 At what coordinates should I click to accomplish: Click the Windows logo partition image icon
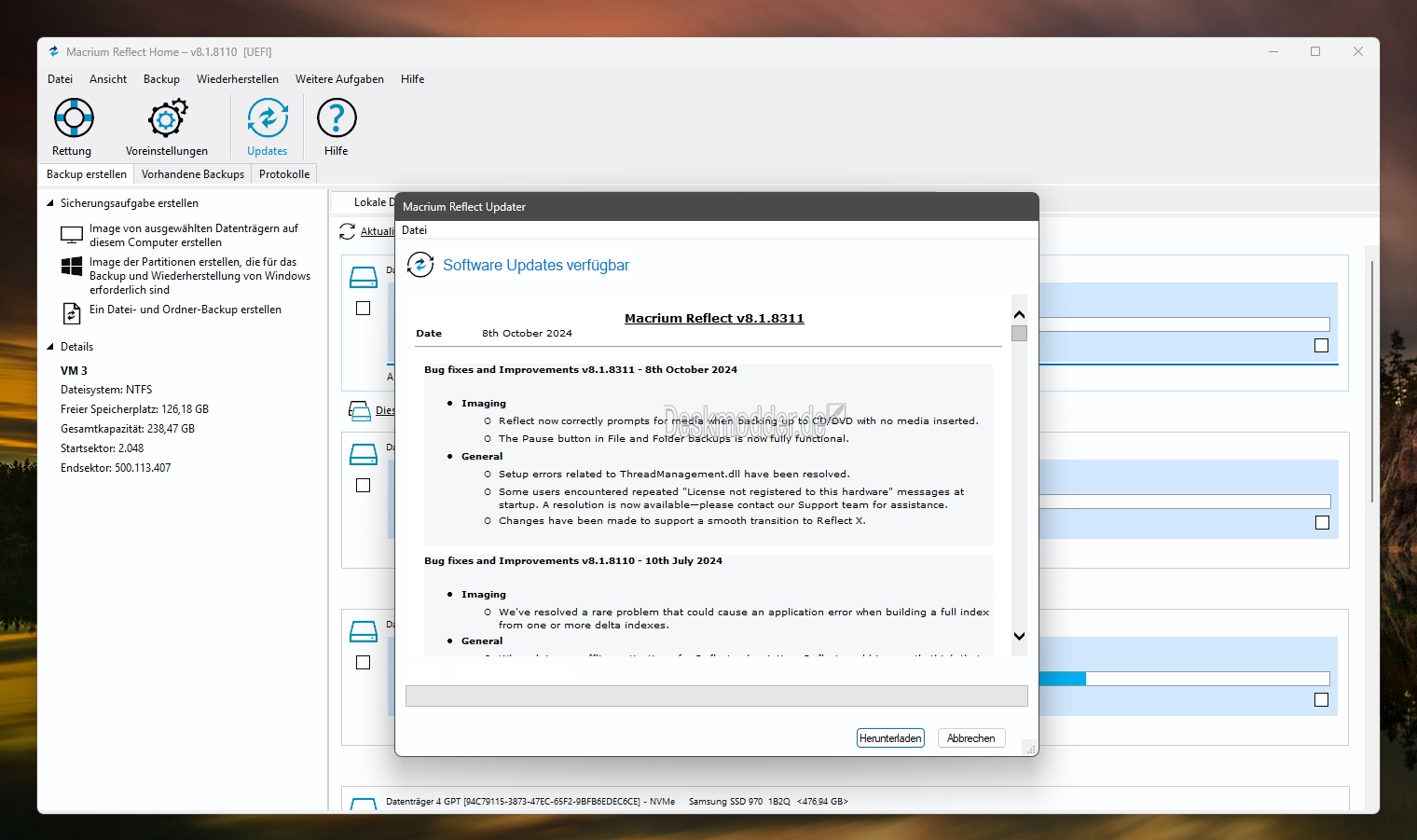coord(72,267)
